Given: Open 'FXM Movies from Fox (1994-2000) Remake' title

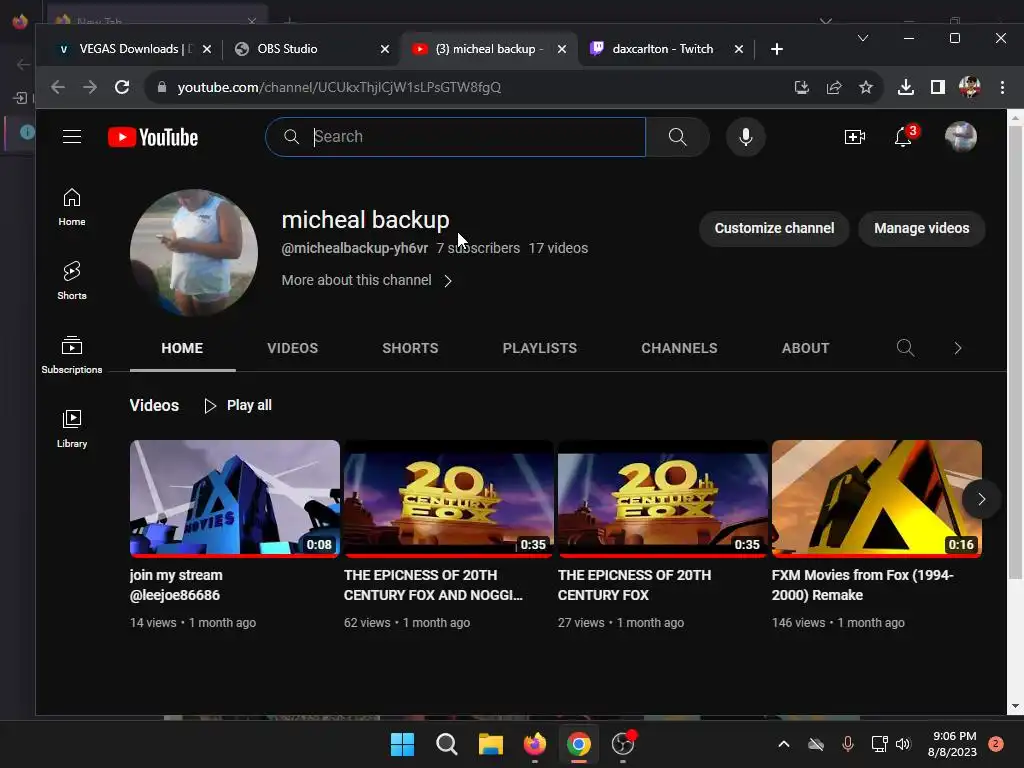Looking at the screenshot, I should pos(862,585).
